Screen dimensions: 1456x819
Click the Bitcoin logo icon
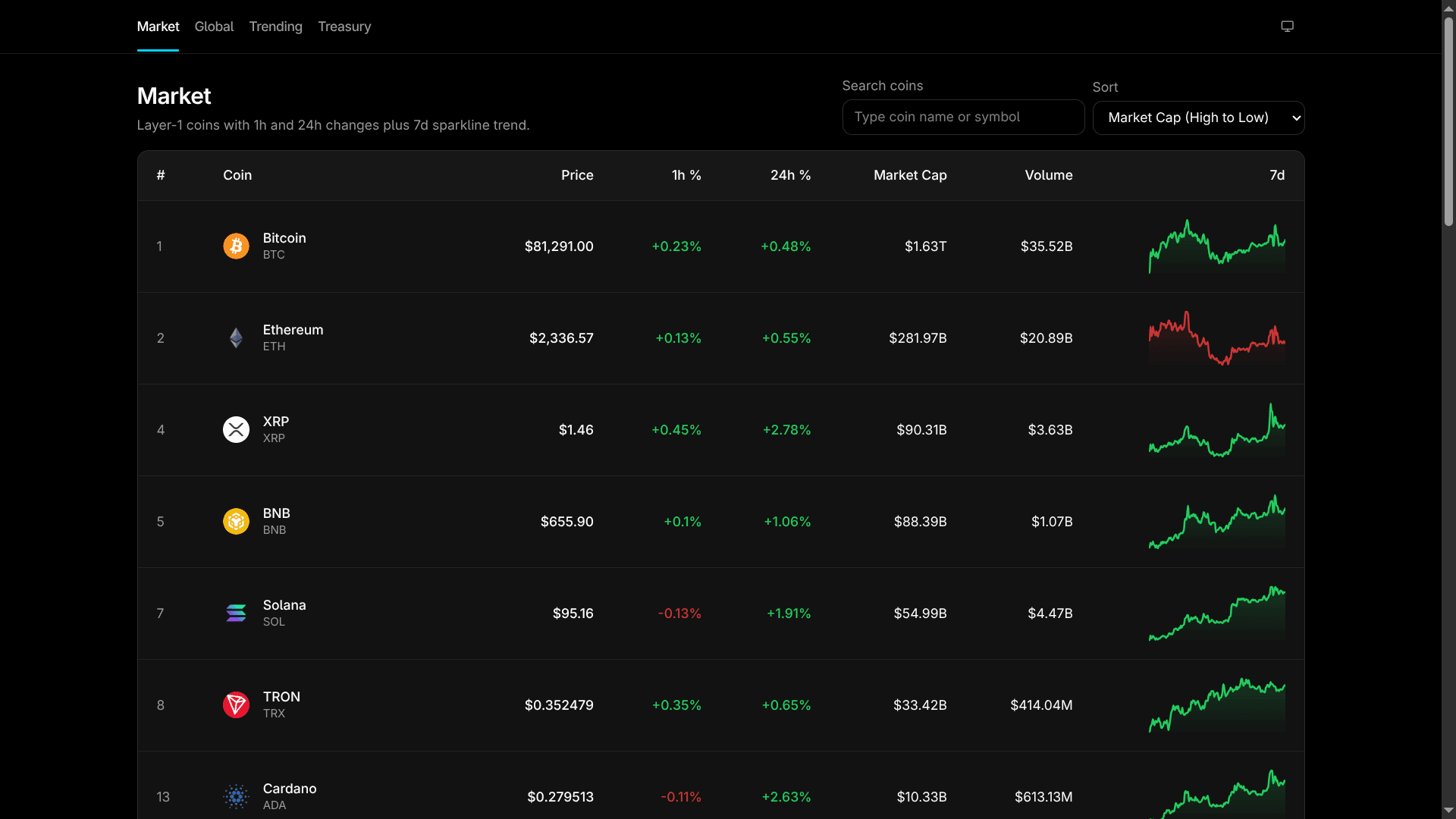click(236, 246)
